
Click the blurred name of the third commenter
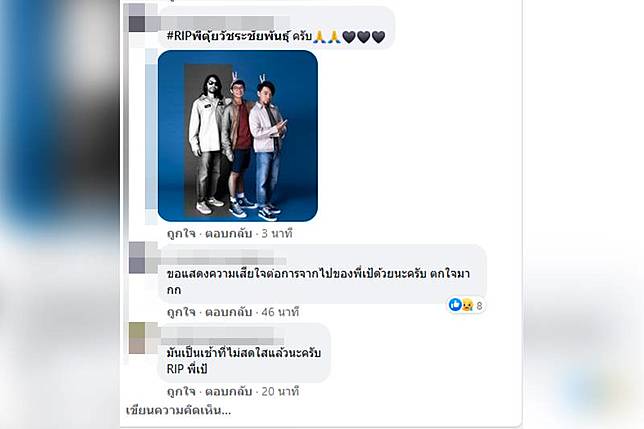223,336
